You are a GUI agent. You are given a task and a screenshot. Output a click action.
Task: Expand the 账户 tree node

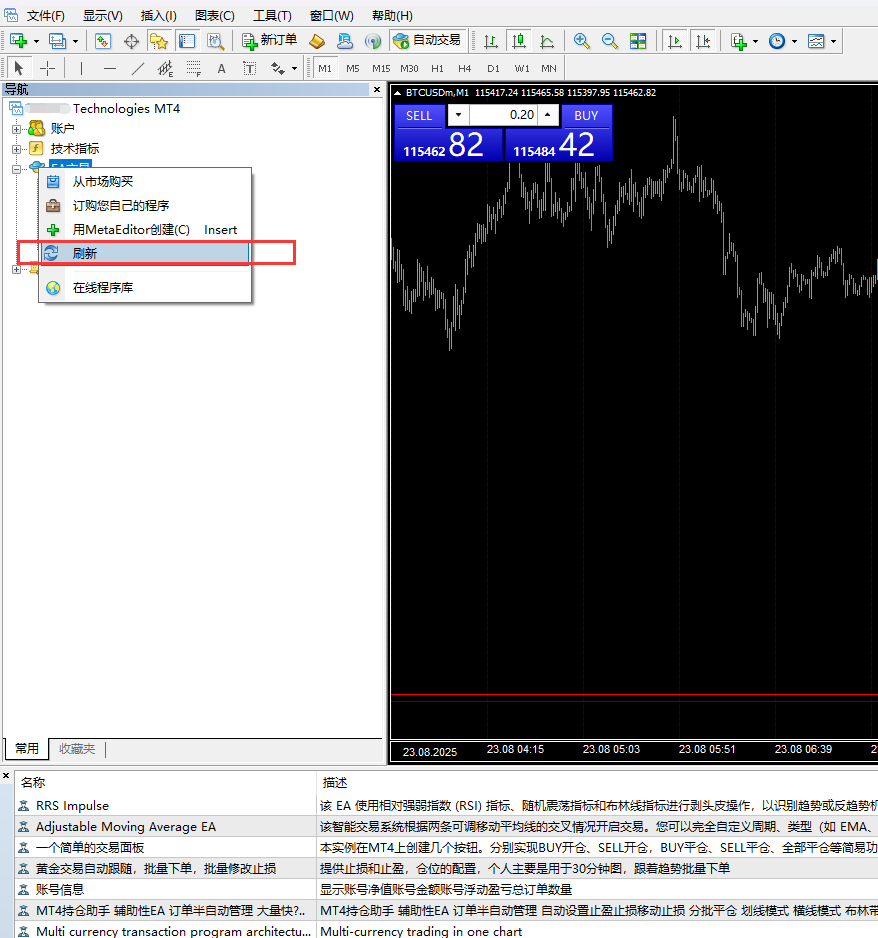coord(16,128)
